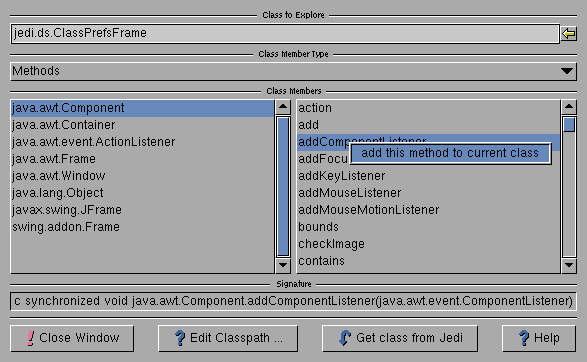Viewport: 587px width, 362px height.
Task: Choose 'add this method to current class'
Action: pos(450,153)
